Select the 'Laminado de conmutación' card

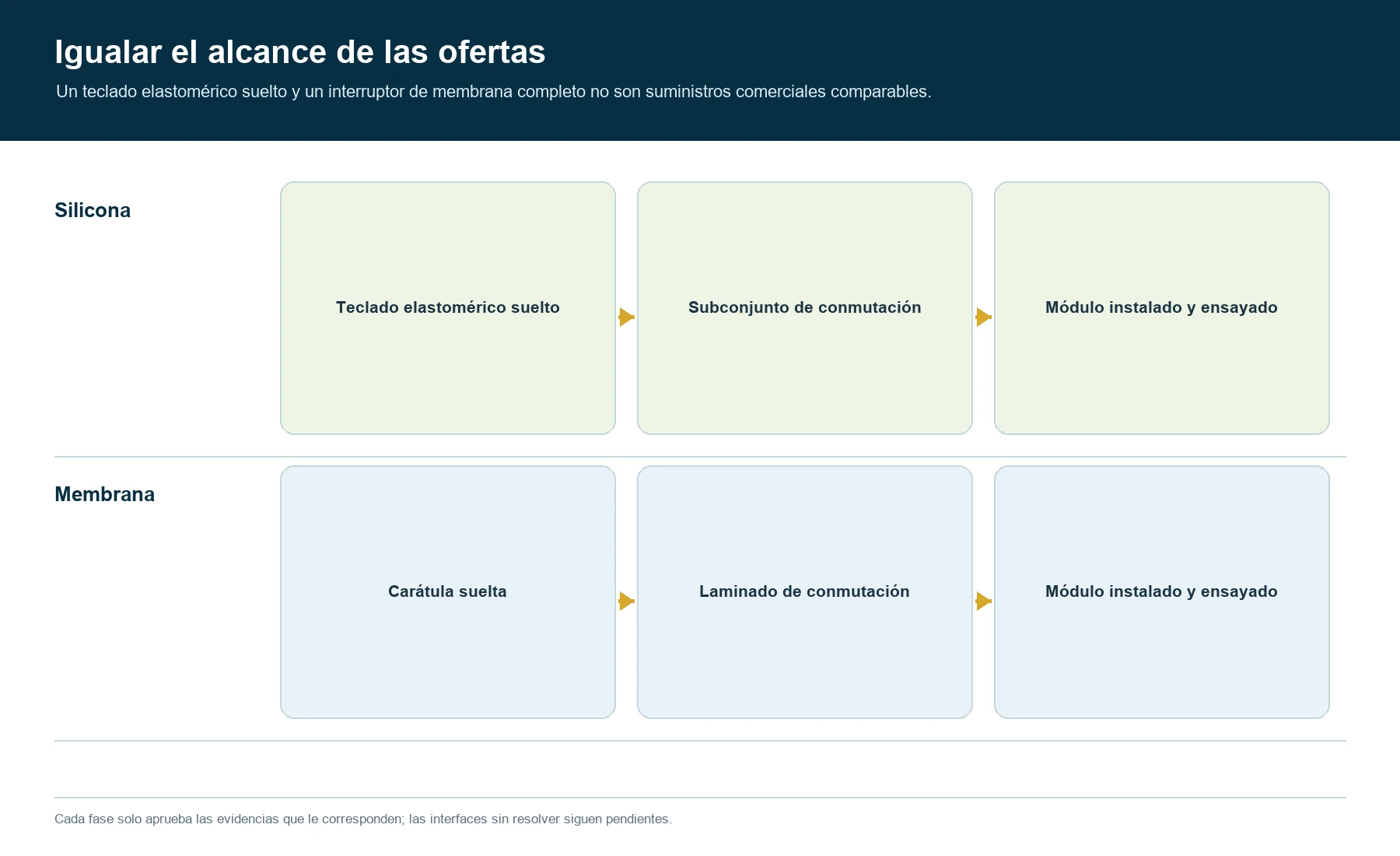(805, 592)
